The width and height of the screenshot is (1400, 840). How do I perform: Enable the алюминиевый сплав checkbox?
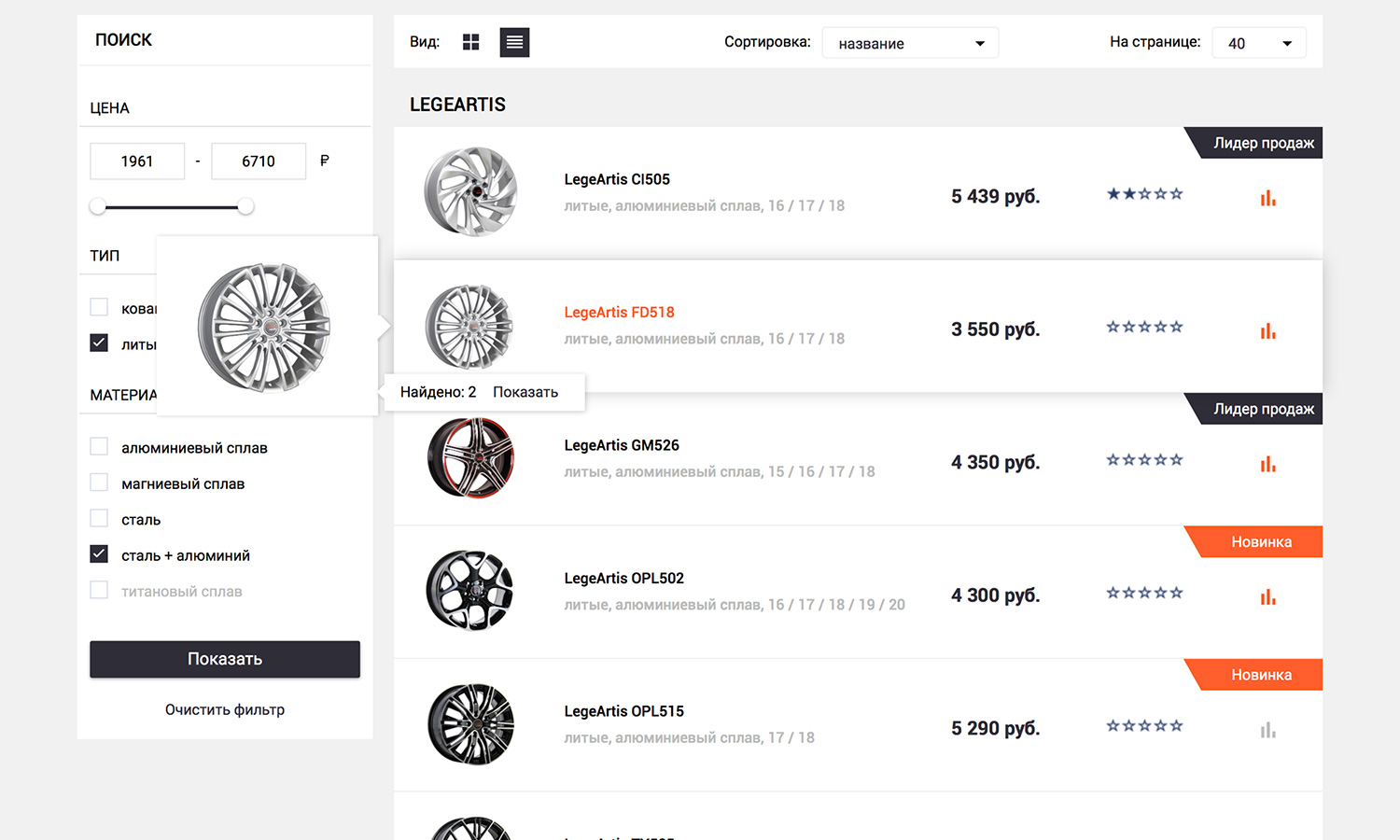(99, 447)
